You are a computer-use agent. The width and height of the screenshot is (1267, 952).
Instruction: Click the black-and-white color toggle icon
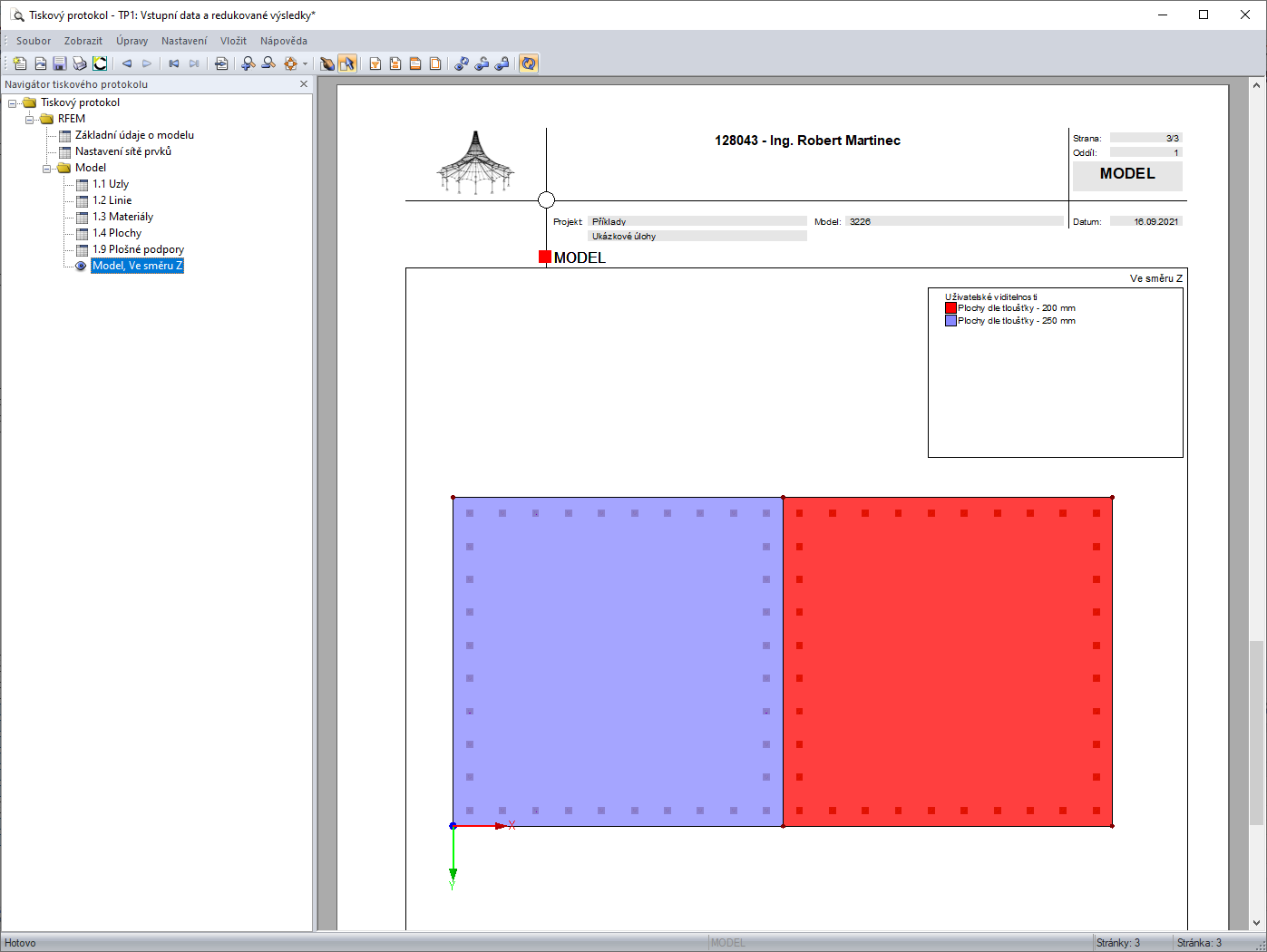(100, 63)
